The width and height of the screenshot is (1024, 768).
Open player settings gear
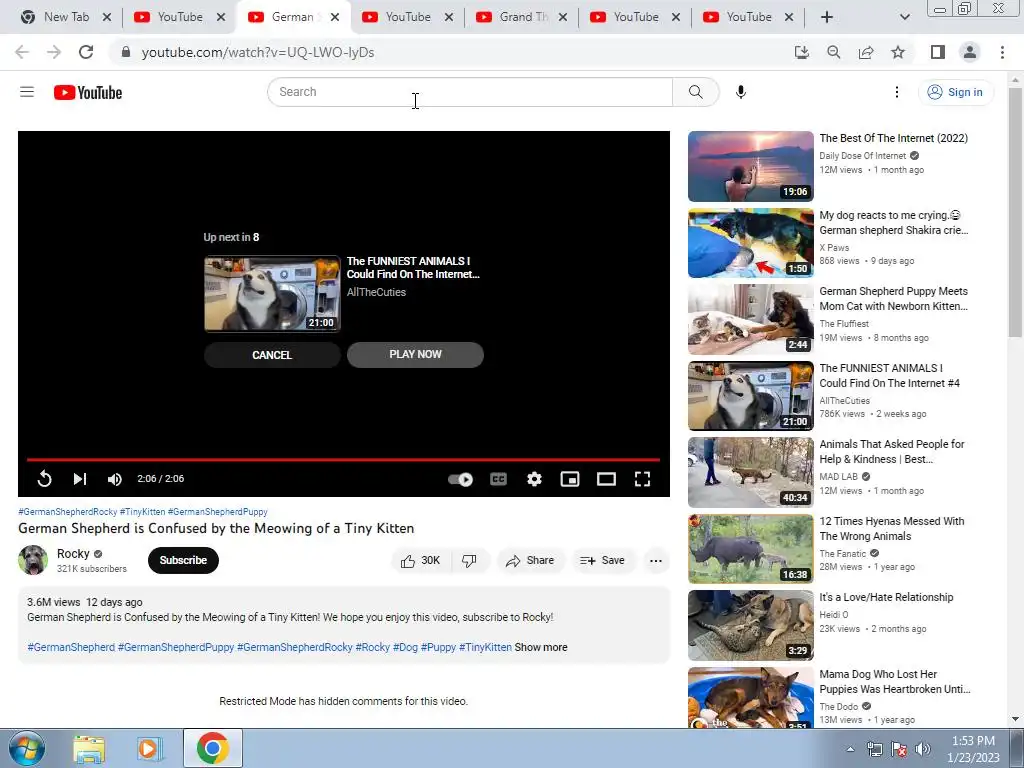534,479
